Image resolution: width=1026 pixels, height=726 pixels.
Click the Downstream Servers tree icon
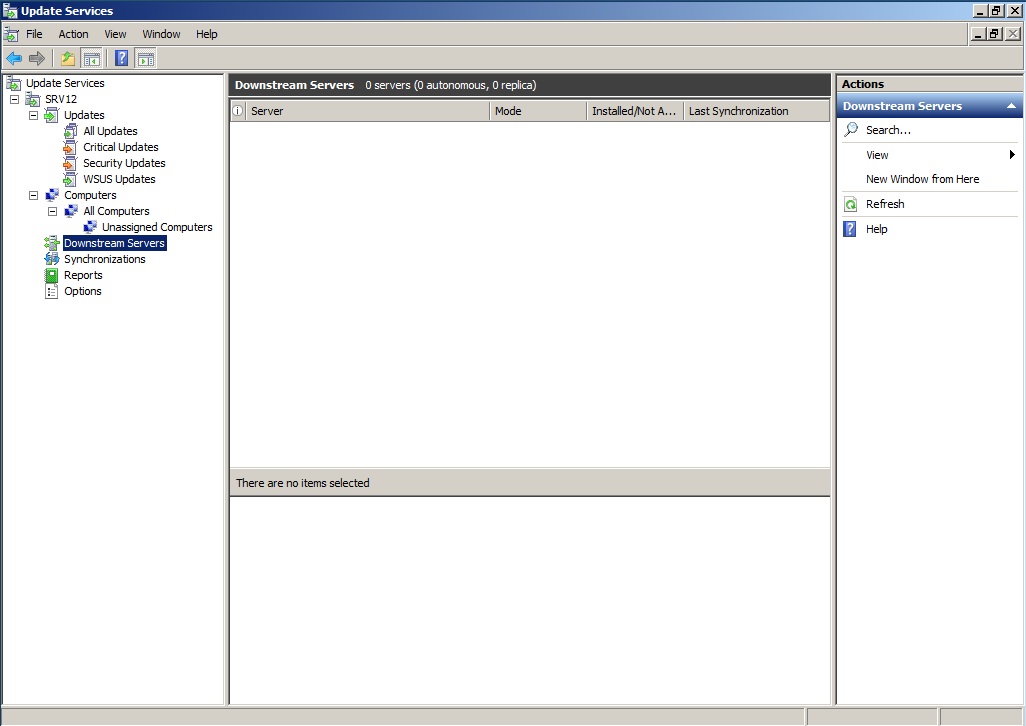52,243
